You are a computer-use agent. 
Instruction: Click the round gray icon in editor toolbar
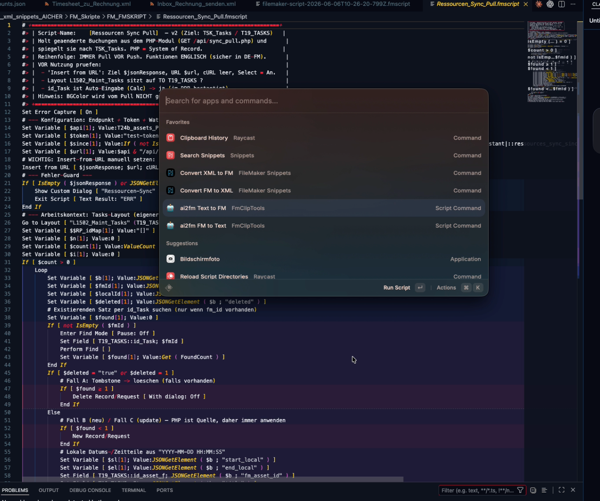tap(550, 4)
